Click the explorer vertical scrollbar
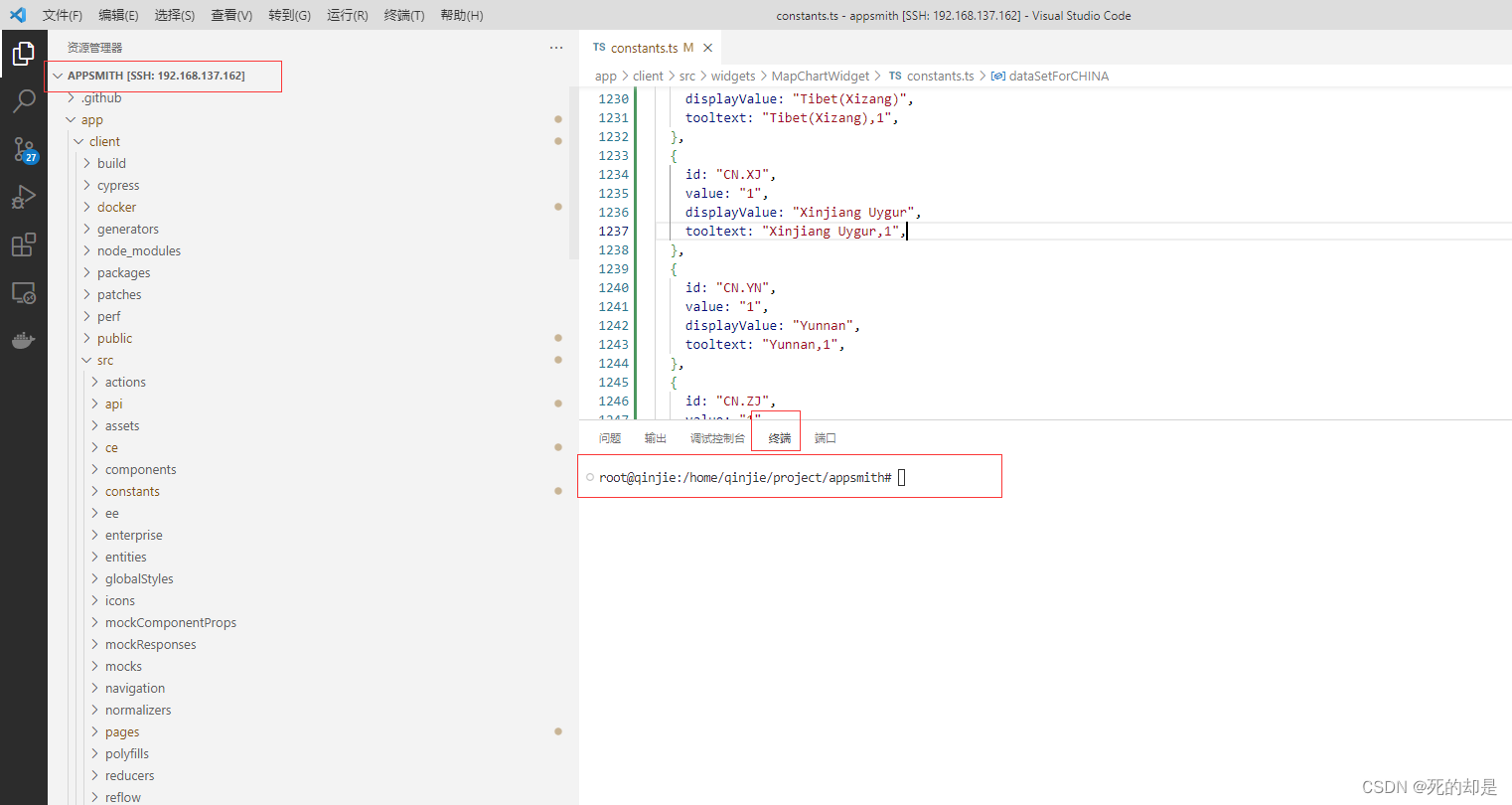 click(573, 173)
